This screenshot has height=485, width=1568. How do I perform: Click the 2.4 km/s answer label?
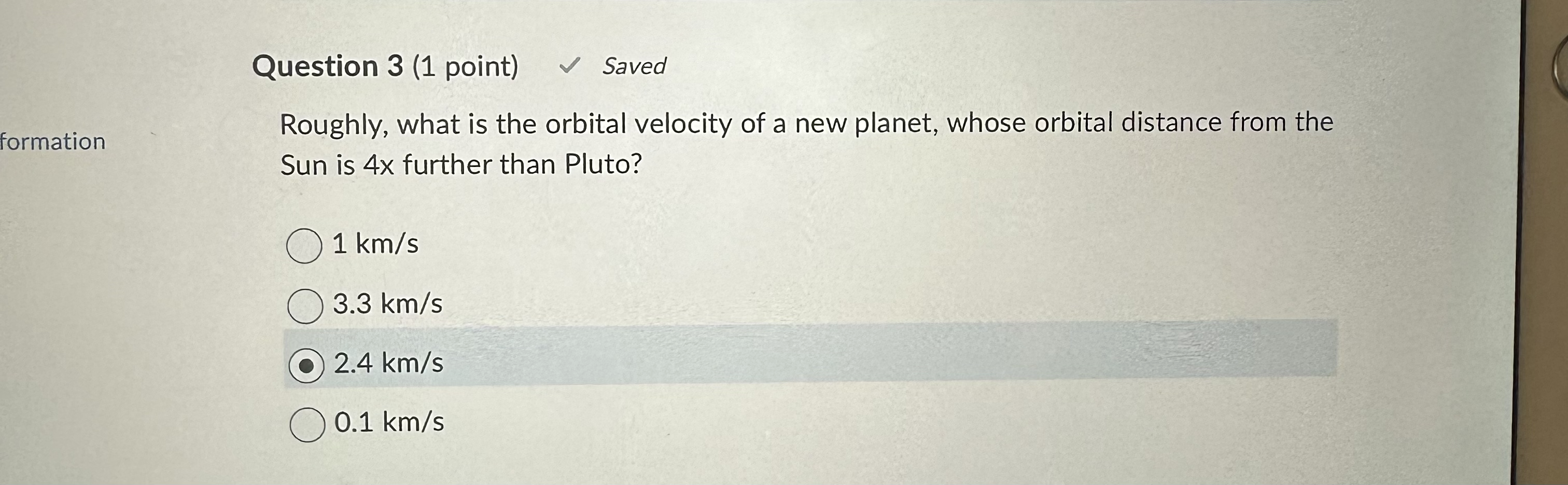[388, 364]
